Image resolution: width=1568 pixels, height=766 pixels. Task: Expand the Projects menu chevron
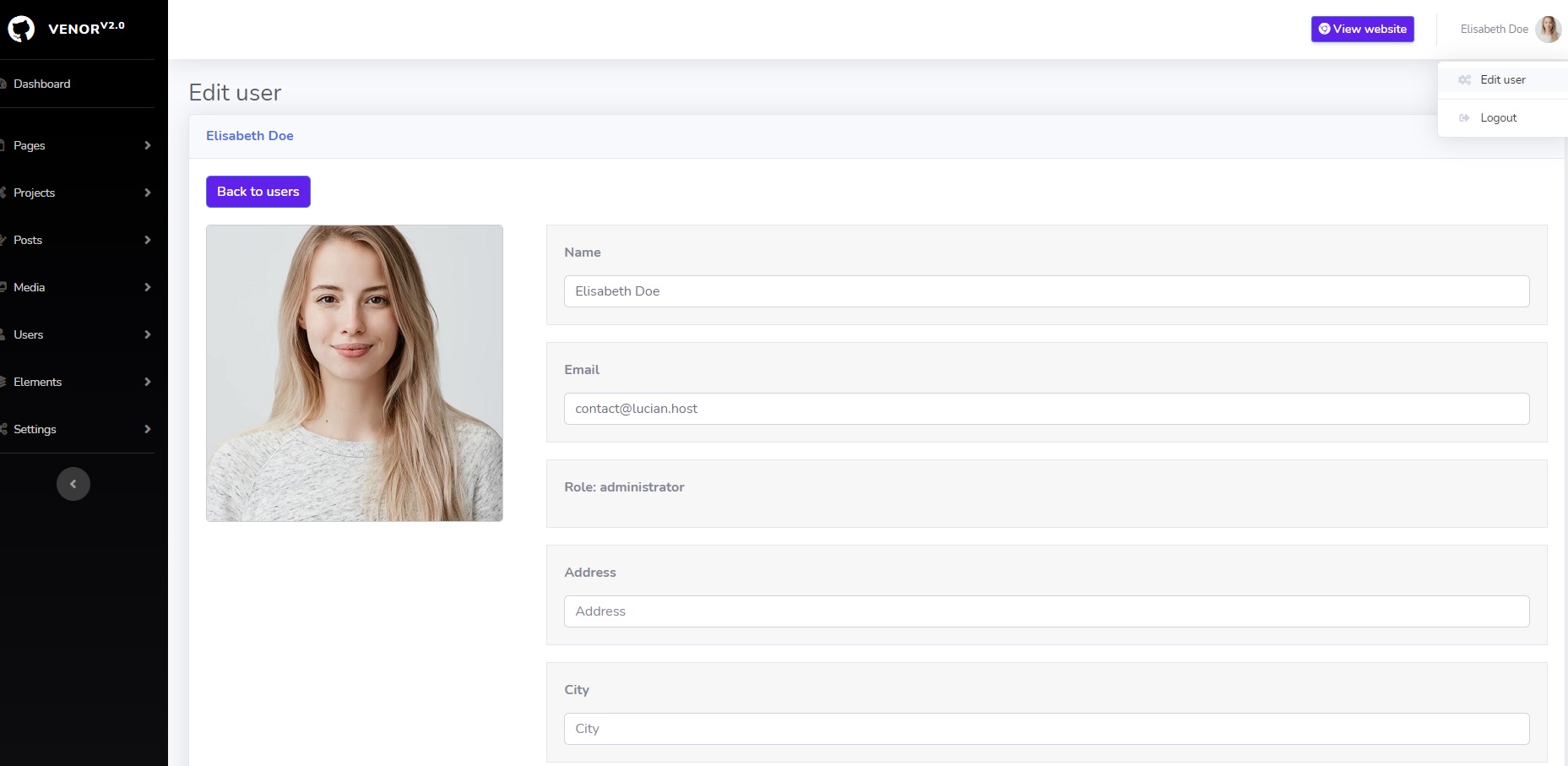click(x=148, y=193)
